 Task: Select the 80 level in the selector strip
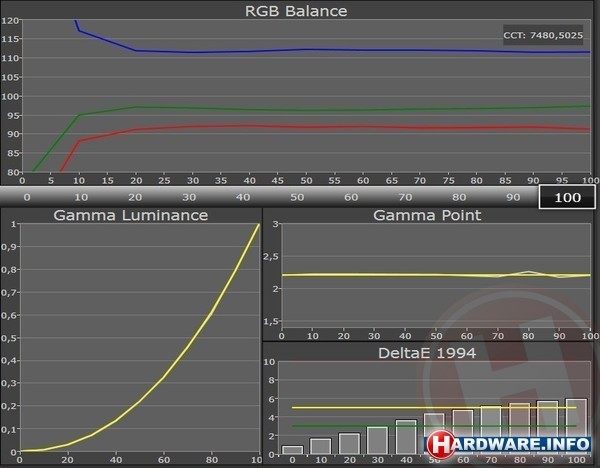click(x=459, y=197)
